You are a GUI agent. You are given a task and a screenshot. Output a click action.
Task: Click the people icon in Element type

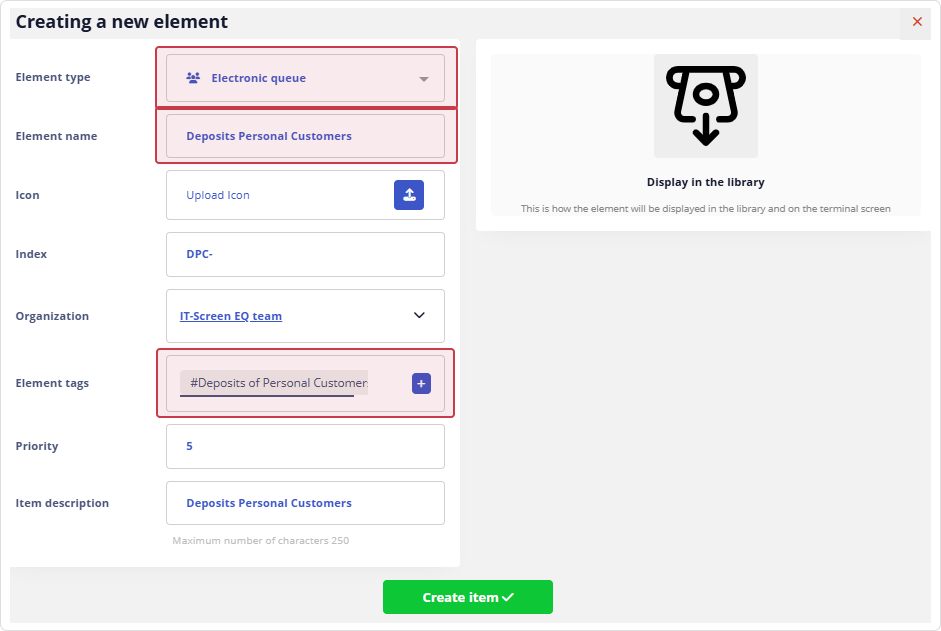(x=193, y=78)
